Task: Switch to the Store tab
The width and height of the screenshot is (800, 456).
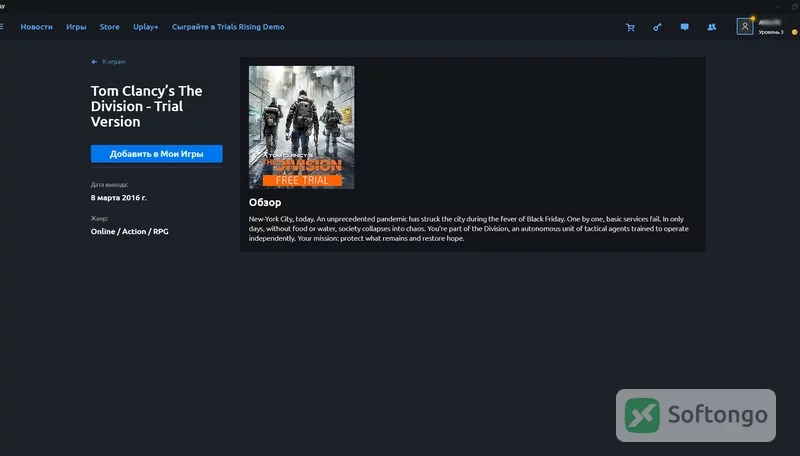Action: (x=110, y=27)
